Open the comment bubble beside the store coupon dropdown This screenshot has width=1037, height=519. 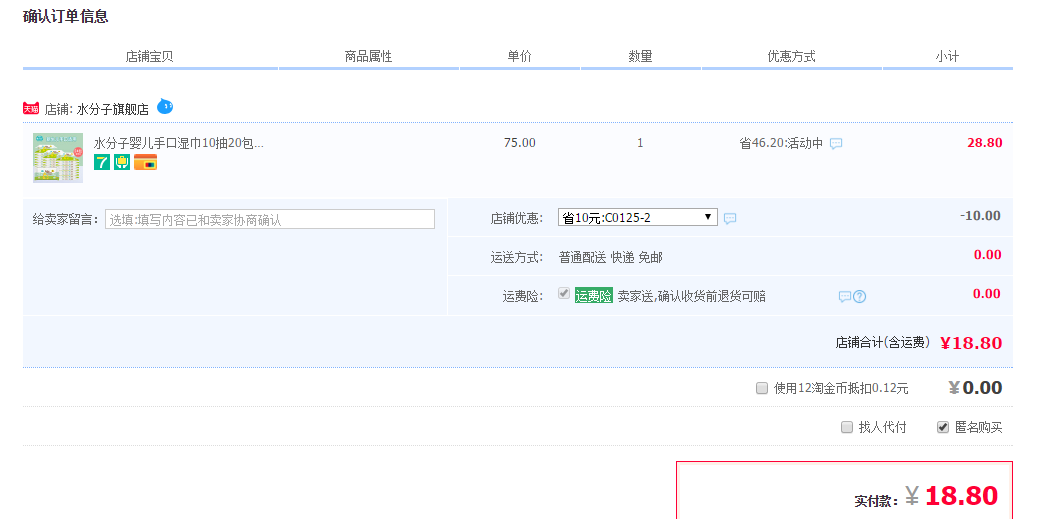(730, 218)
